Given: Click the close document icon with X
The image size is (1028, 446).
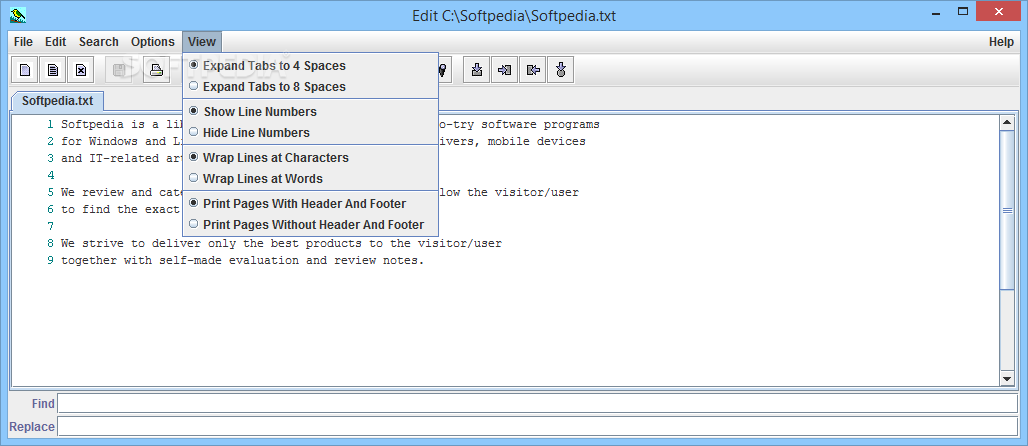Looking at the screenshot, I should click(80, 70).
